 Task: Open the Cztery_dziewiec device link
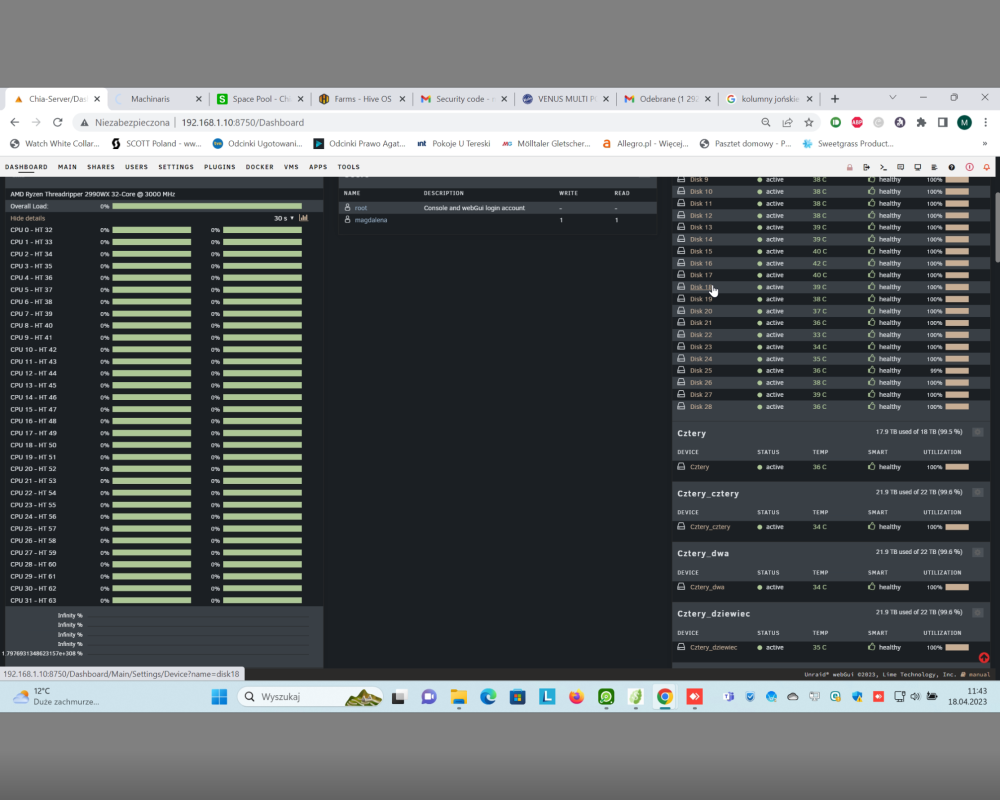pos(713,648)
